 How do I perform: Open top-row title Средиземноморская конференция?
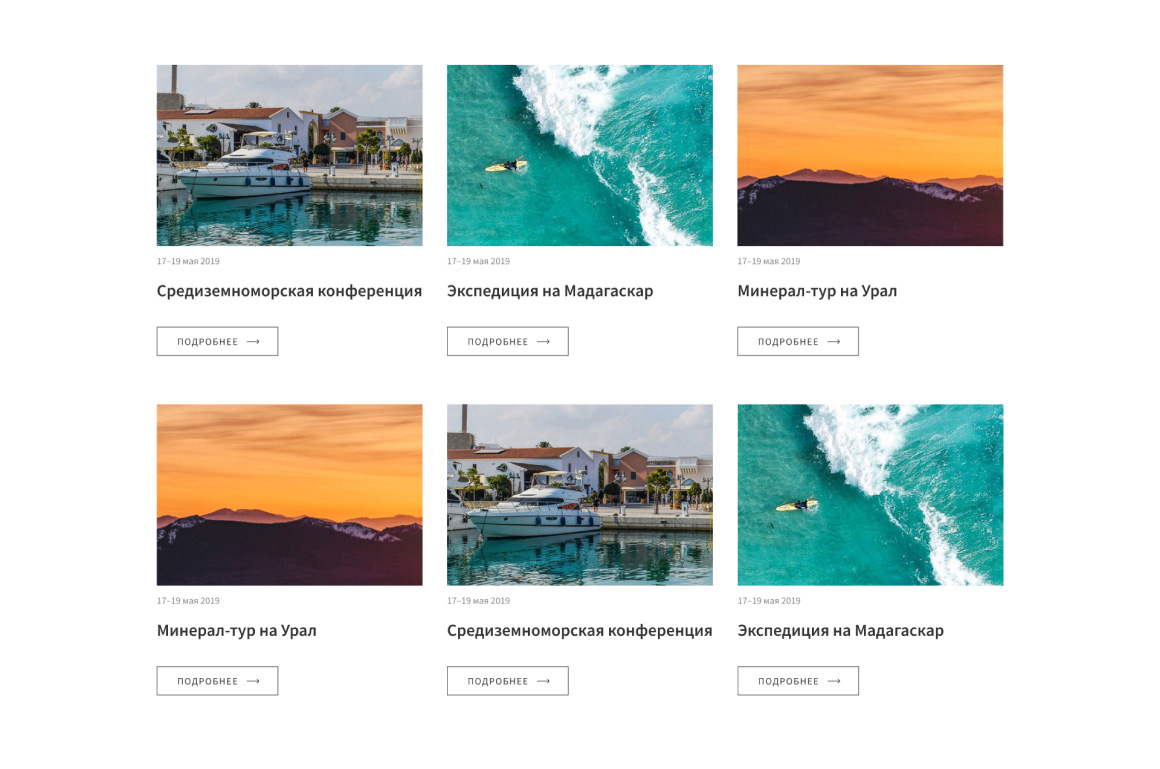(x=289, y=291)
